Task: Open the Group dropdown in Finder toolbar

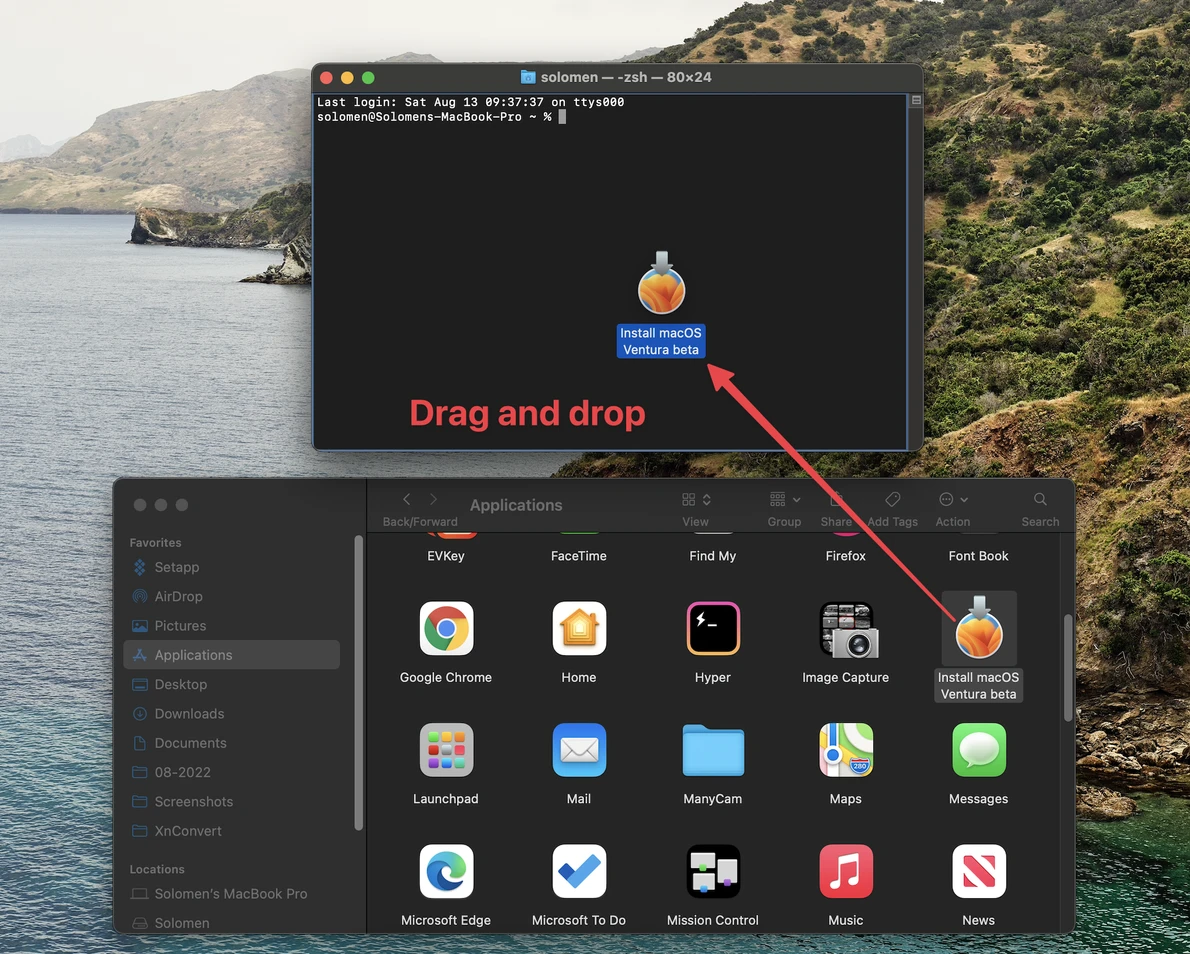Action: [785, 499]
